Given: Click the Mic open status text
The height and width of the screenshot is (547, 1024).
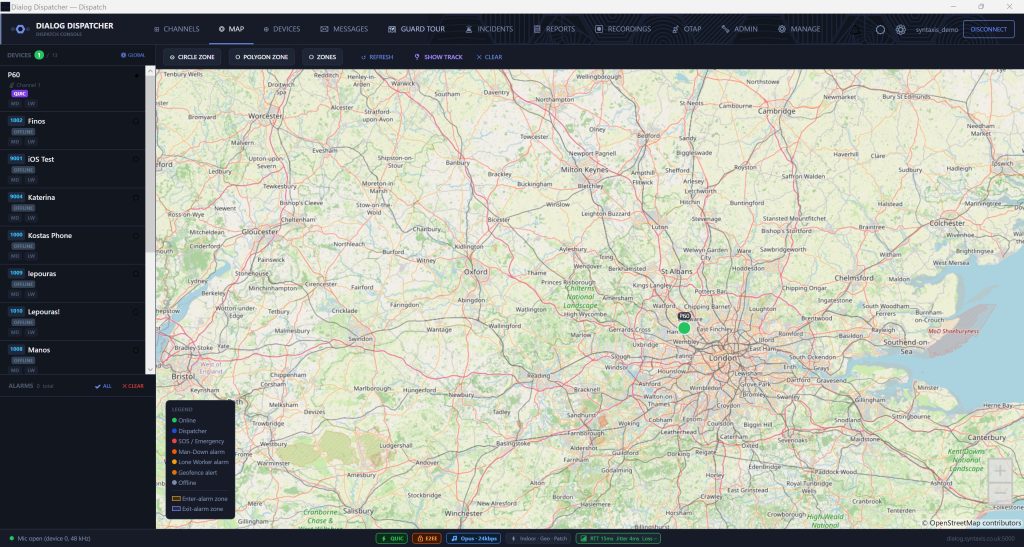Looking at the screenshot, I should 54,539.
